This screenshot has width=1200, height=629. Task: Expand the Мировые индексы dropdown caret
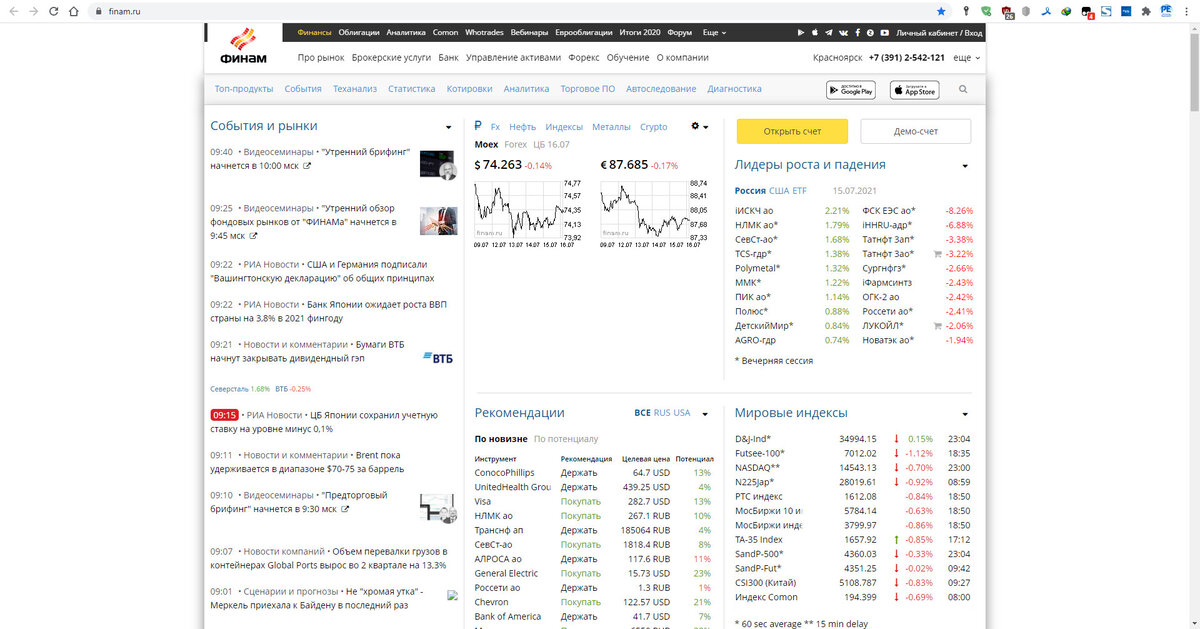tap(965, 414)
